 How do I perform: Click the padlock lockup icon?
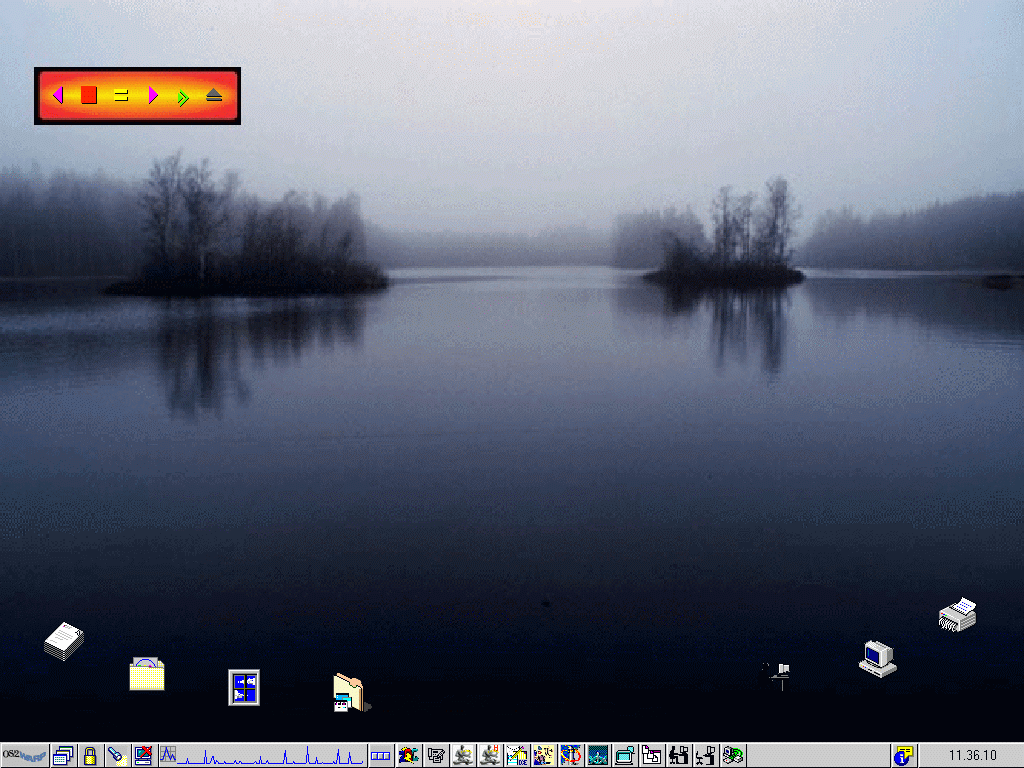[90, 756]
